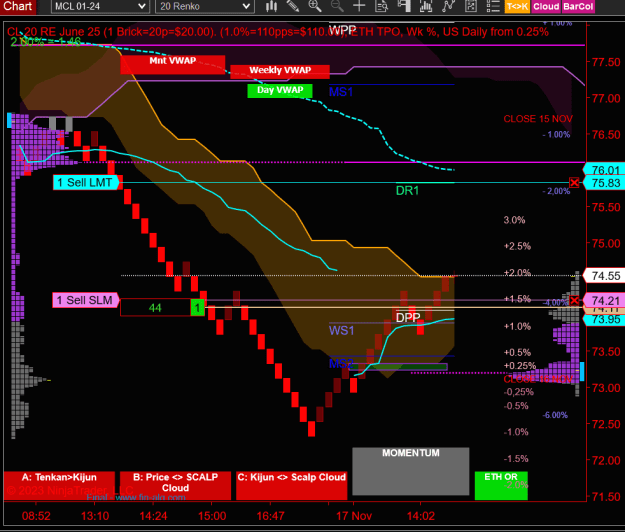
Task: Switch to the Chart tab
Action: click(x=18, y=6)
